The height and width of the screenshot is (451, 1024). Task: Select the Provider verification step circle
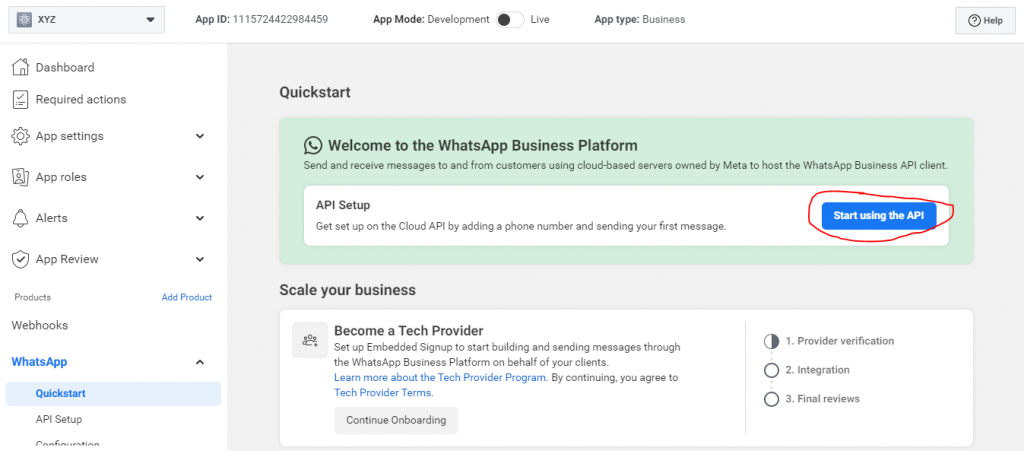coord(771,341)
